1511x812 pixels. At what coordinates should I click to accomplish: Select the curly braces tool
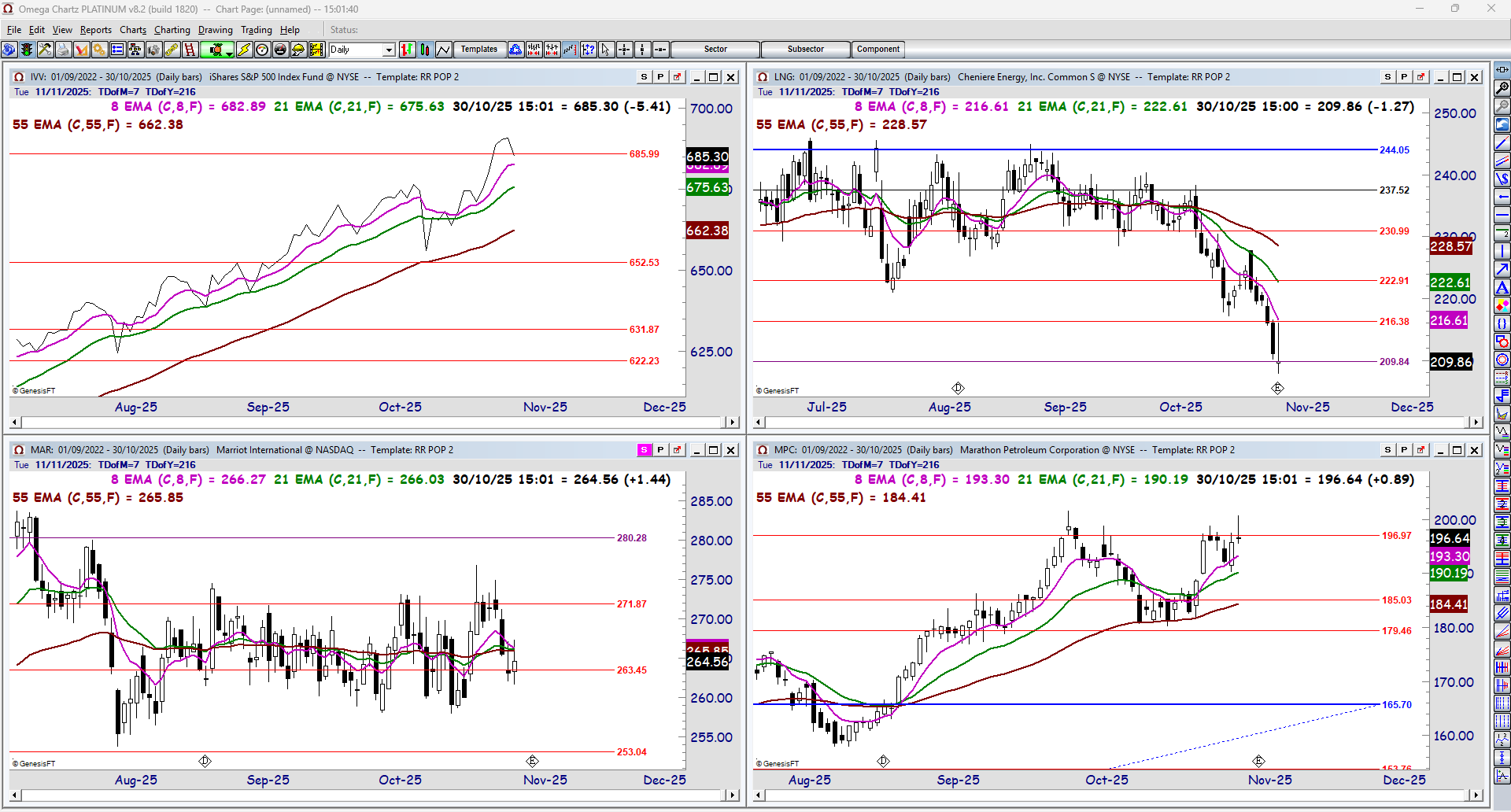tap(1502, 324)
